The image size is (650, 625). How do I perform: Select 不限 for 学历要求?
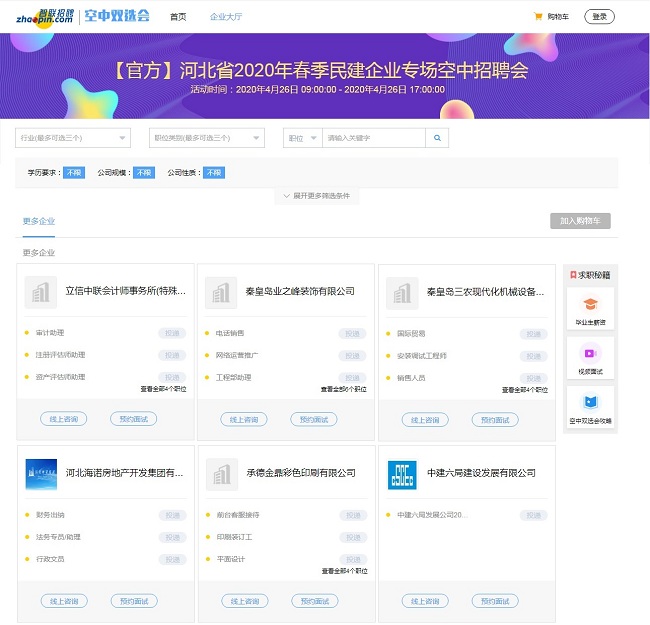pyautogui.click(x=74, y=172)
